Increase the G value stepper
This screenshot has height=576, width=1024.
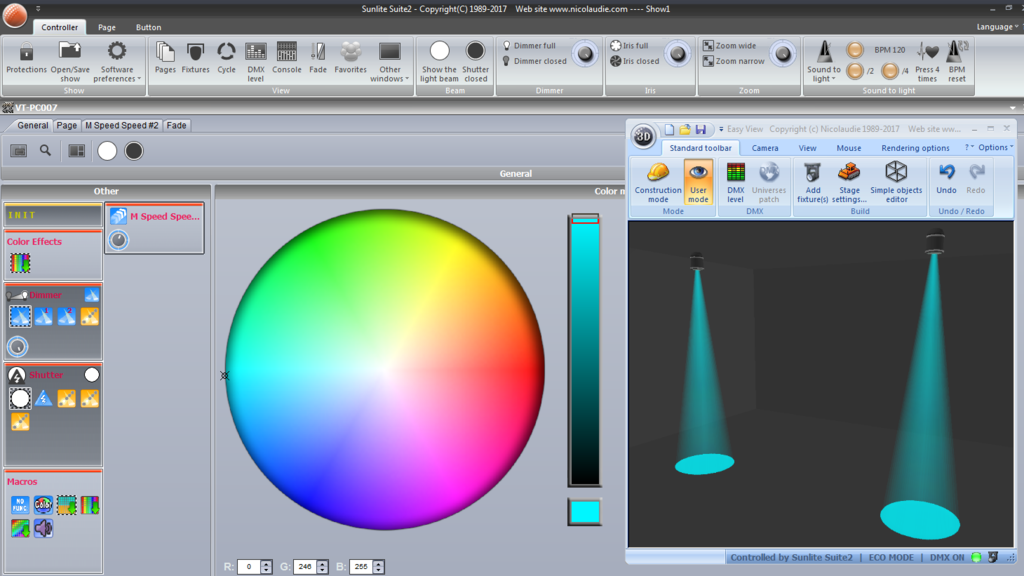pyautogui.click(x=323, y=564)
